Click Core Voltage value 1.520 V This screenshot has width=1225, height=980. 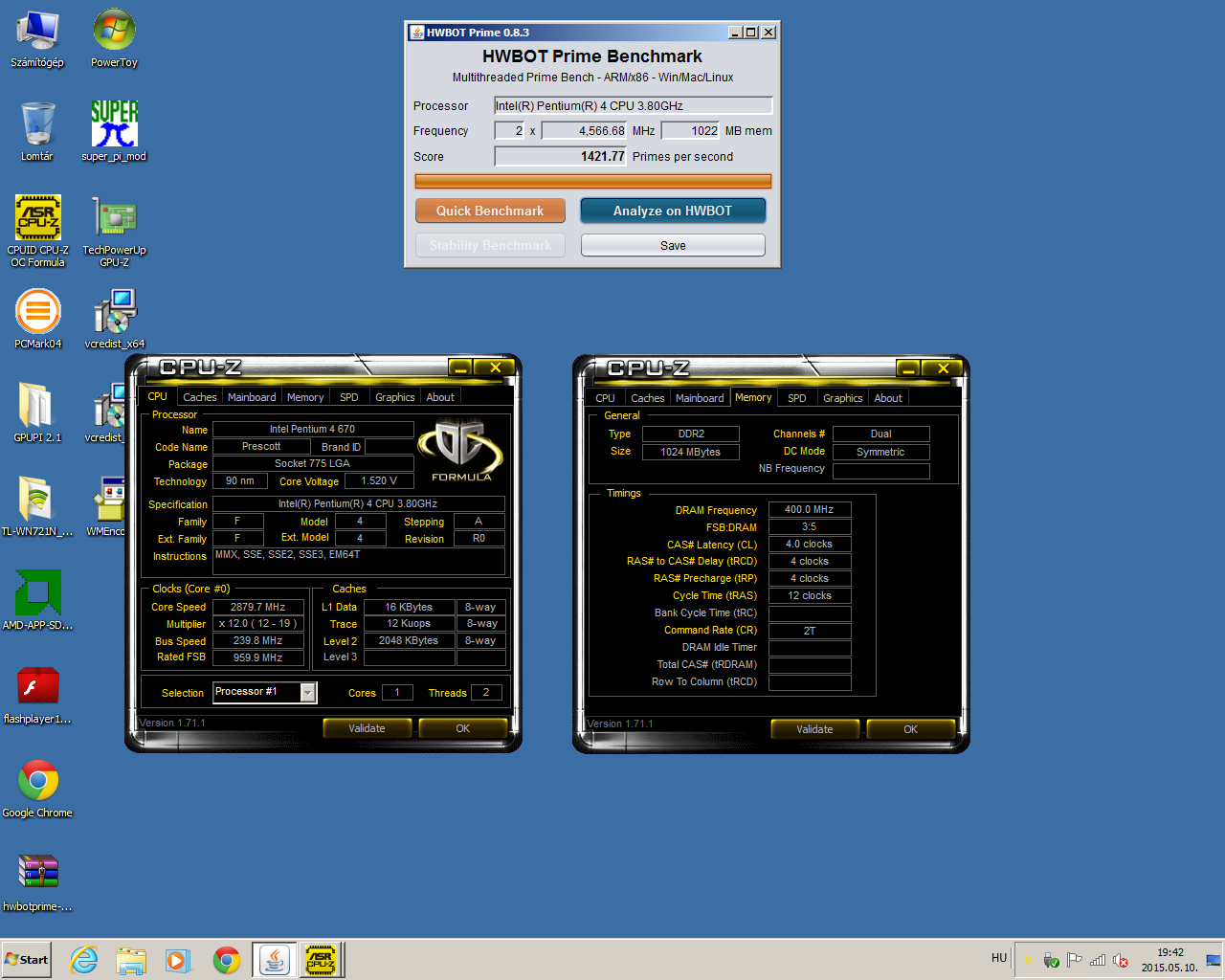click(x=379, y=481)
